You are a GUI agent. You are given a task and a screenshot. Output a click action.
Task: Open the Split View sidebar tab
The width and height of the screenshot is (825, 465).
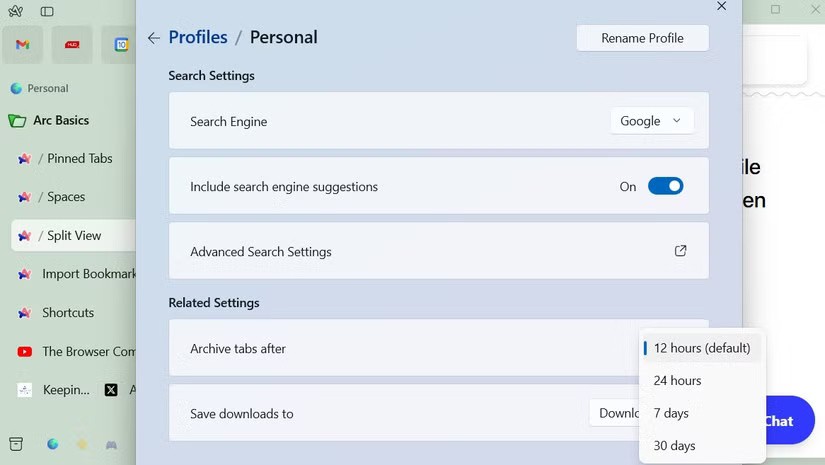72,235
